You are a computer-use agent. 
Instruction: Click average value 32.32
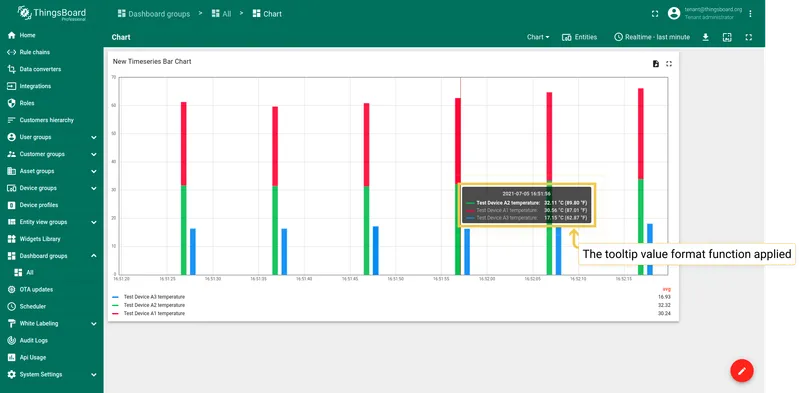[x=664, y=305]
